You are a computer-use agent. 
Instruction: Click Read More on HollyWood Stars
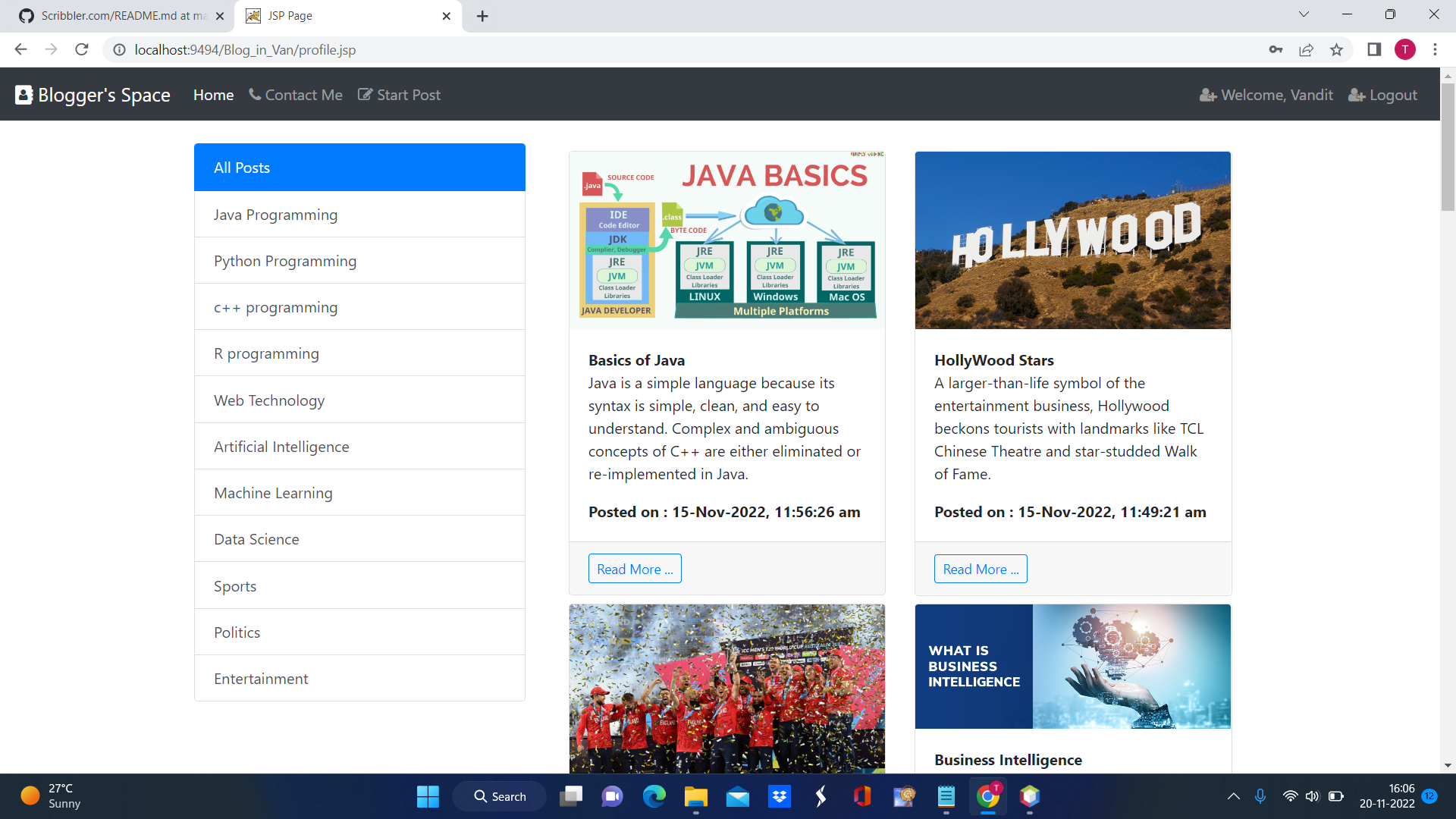point(981,569)
